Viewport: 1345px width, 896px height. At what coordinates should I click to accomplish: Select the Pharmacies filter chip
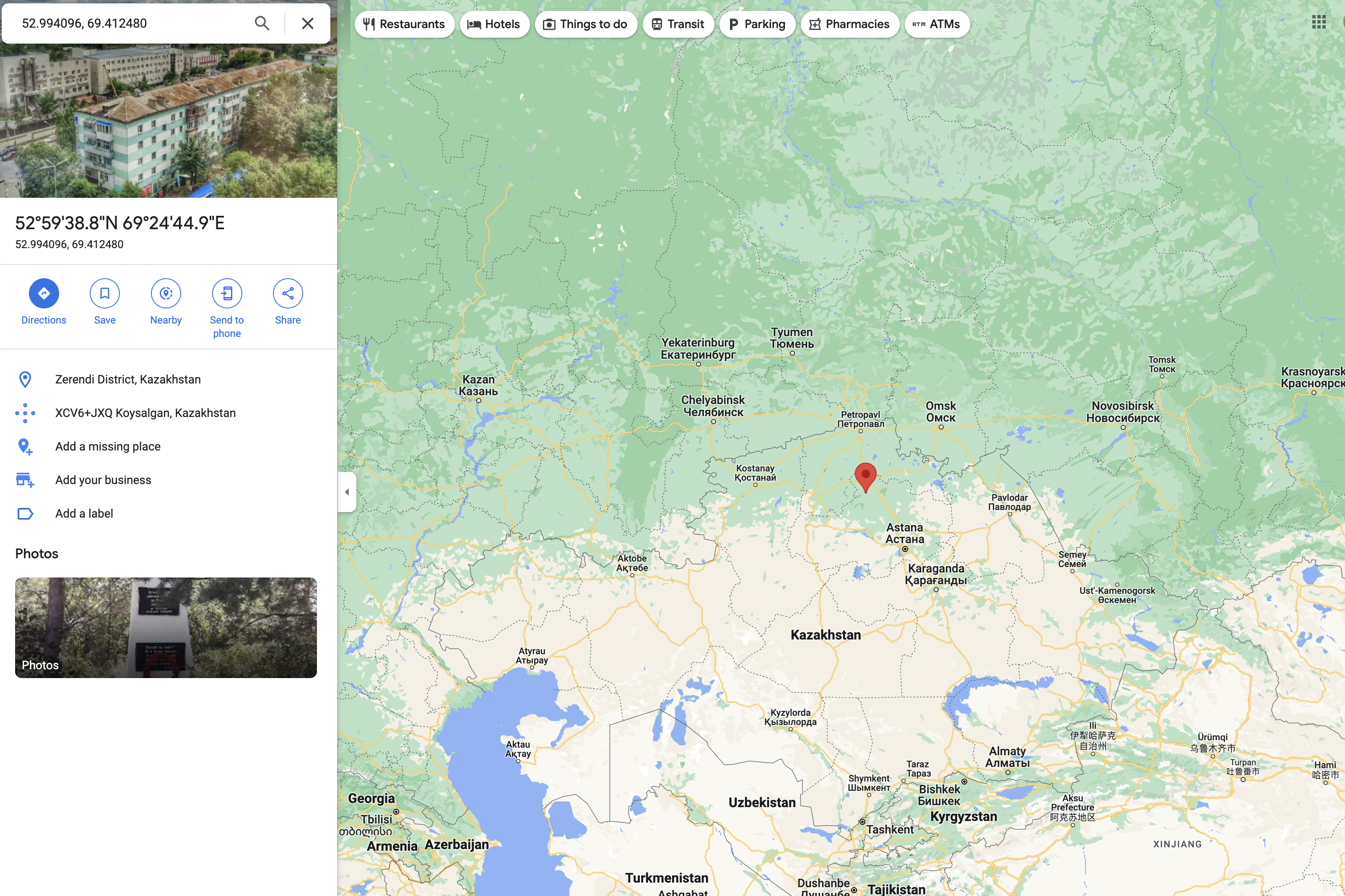[x=849, y=25]
